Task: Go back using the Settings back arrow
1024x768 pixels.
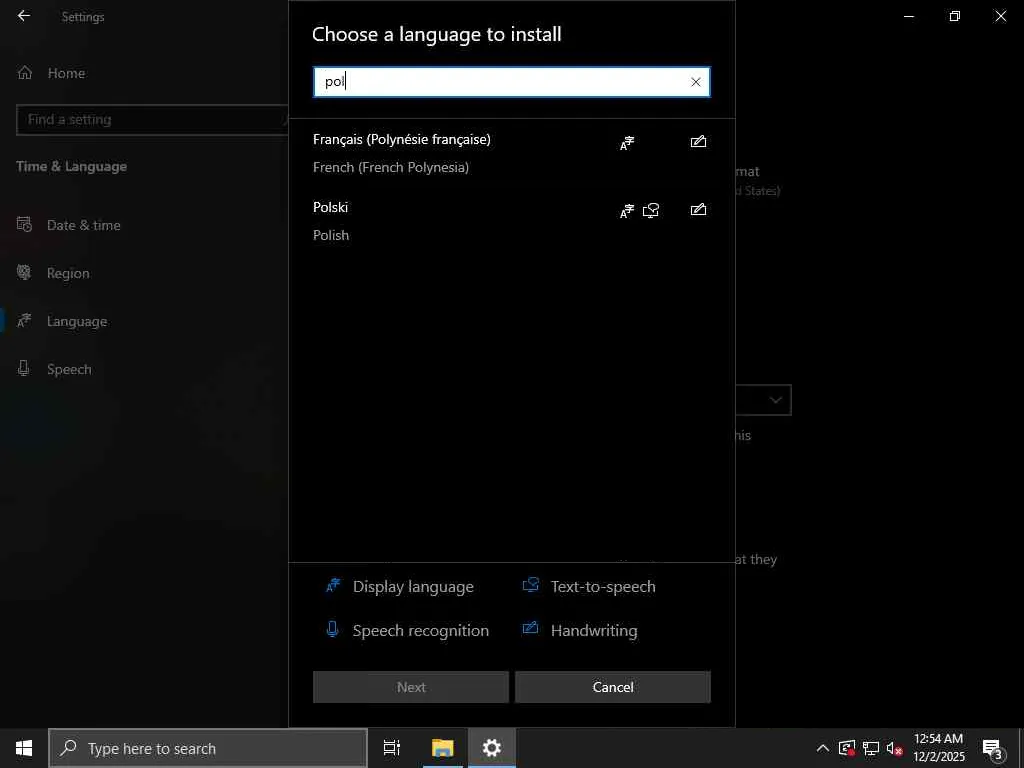Action: coord(24,16)
